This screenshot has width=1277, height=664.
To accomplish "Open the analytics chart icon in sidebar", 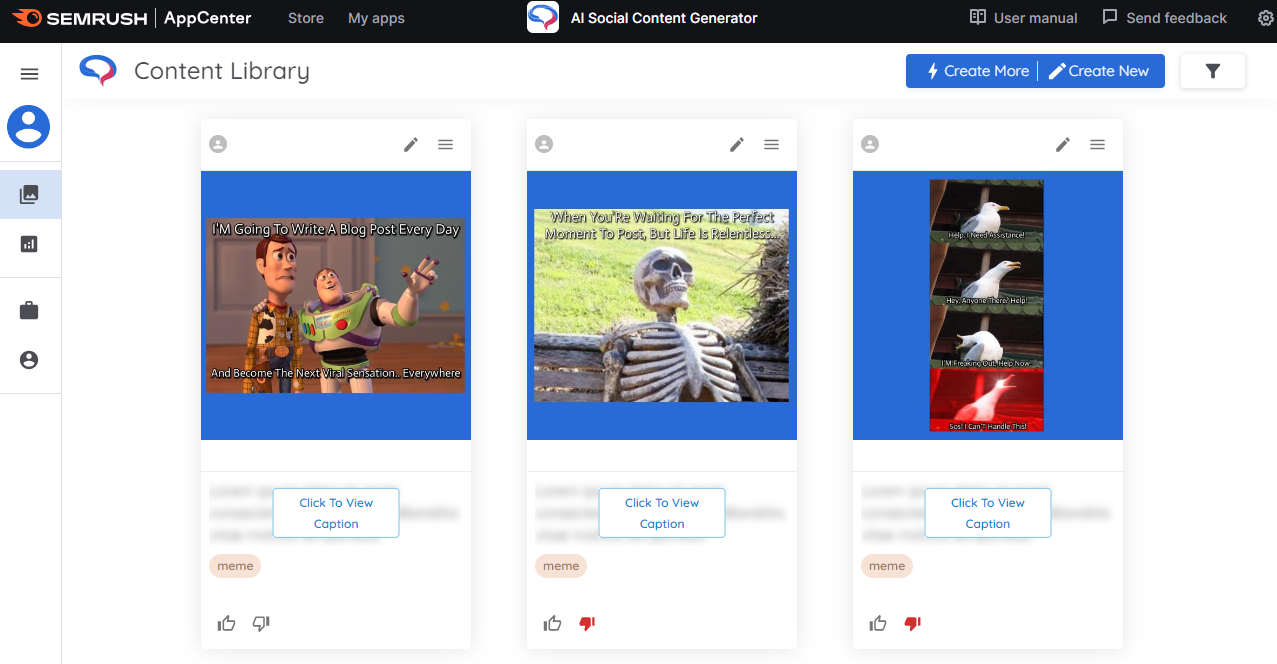I will 29,244.
